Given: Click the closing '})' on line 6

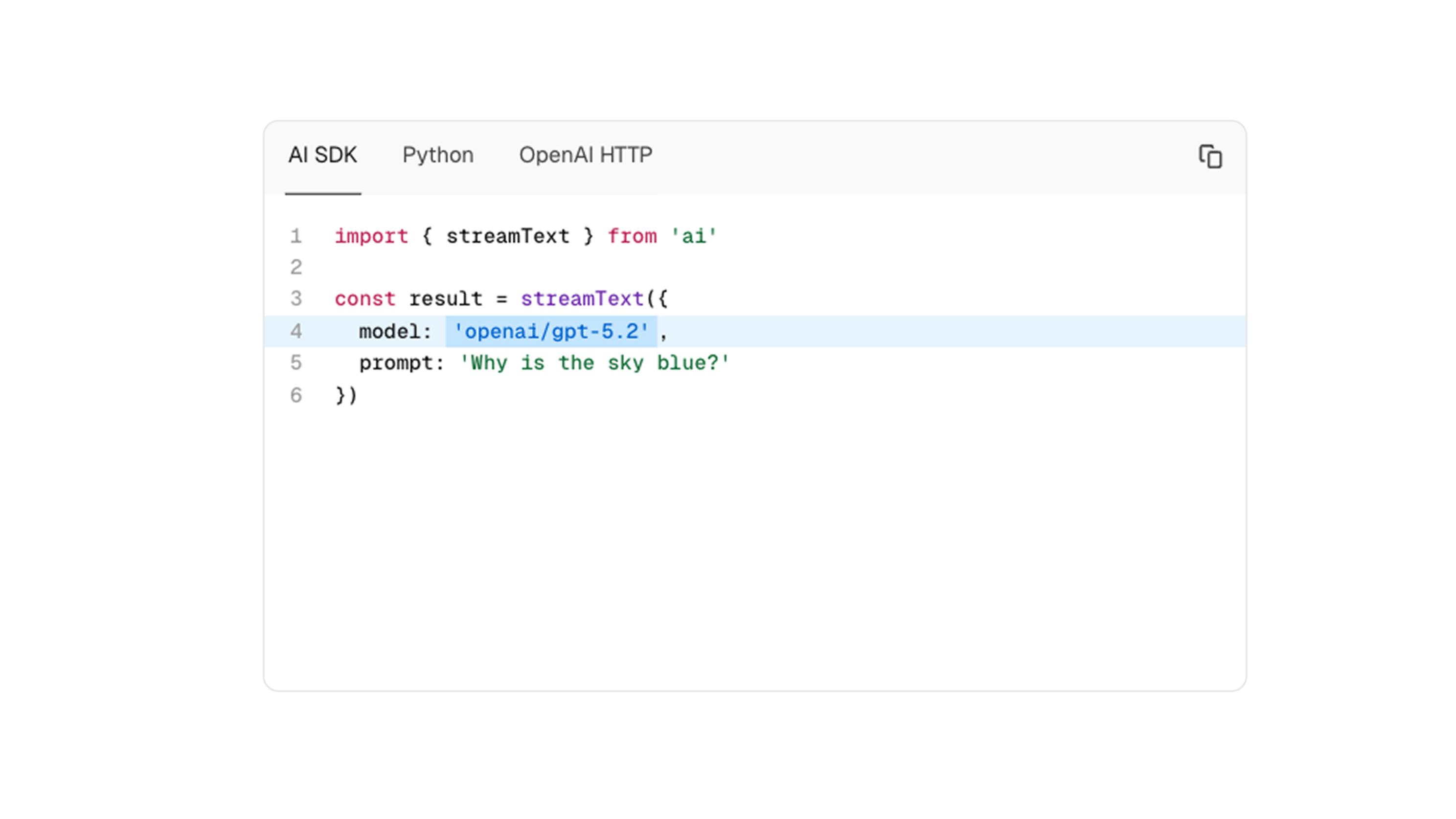Looking at the screenshot, I should tap(346, 395).
